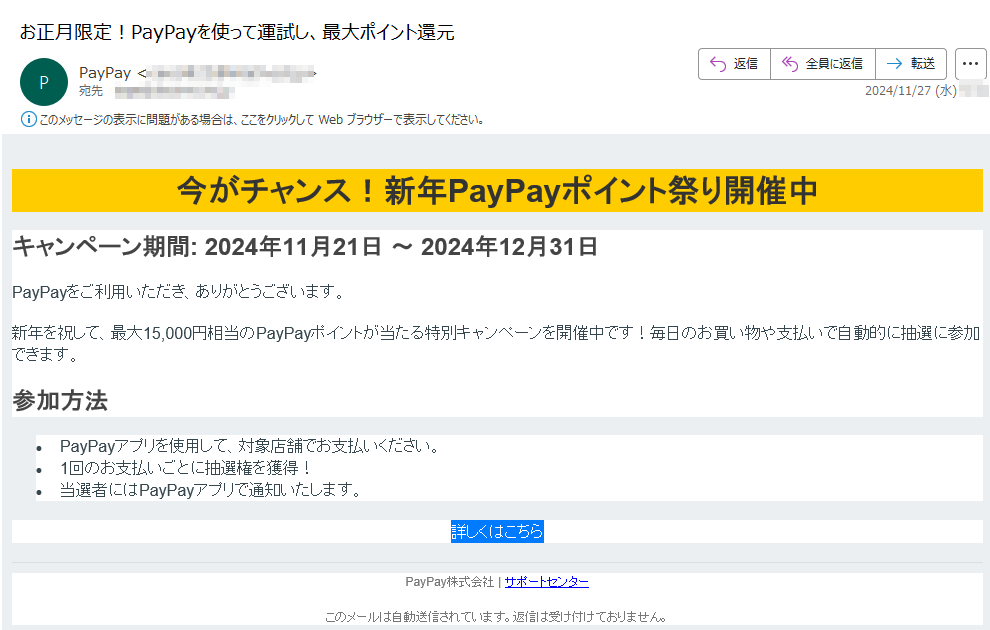
Task: Click the notice このメールは自動送信されています
Action: click(497, 617)
